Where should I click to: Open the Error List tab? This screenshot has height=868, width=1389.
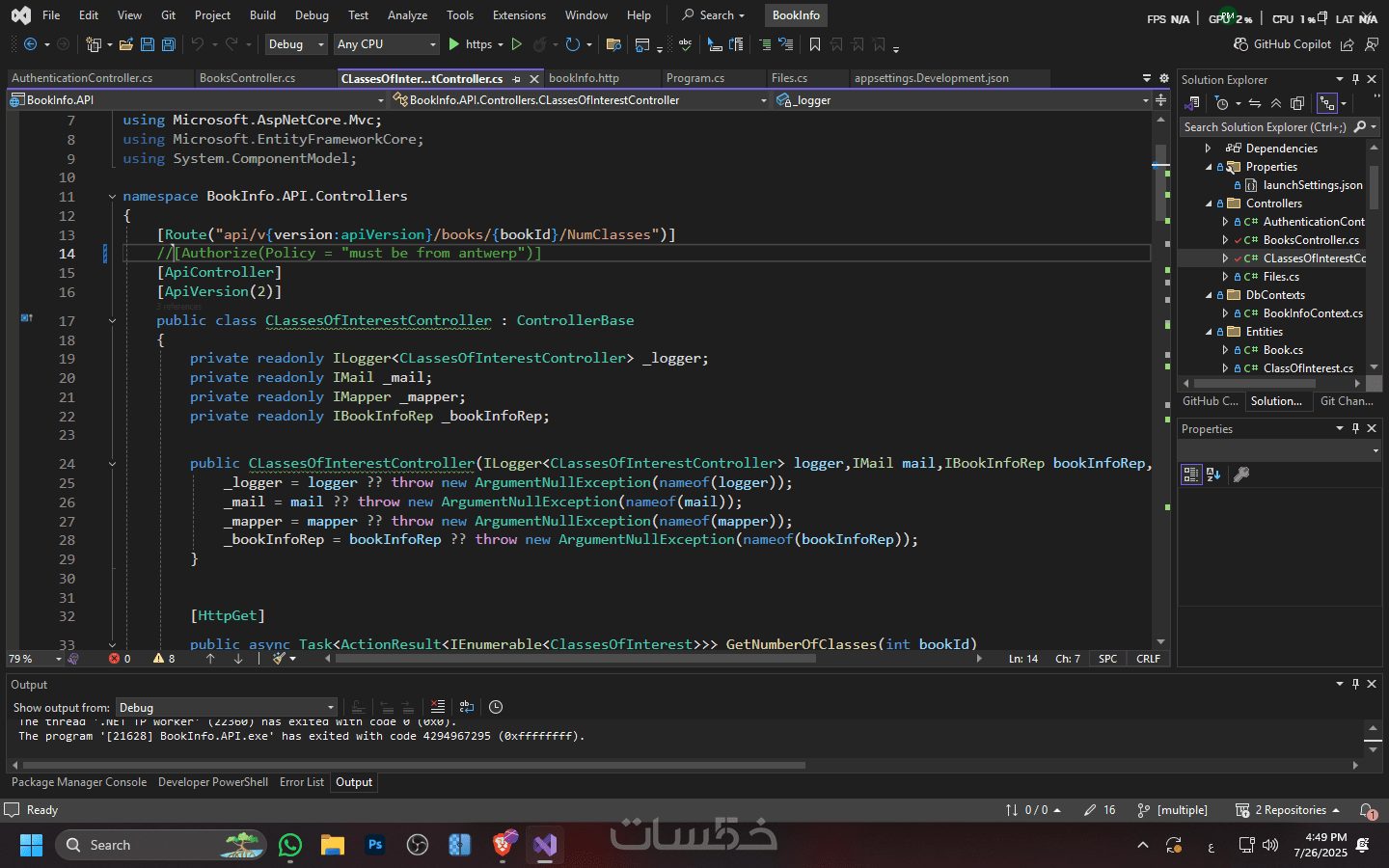tap(301, 782)
